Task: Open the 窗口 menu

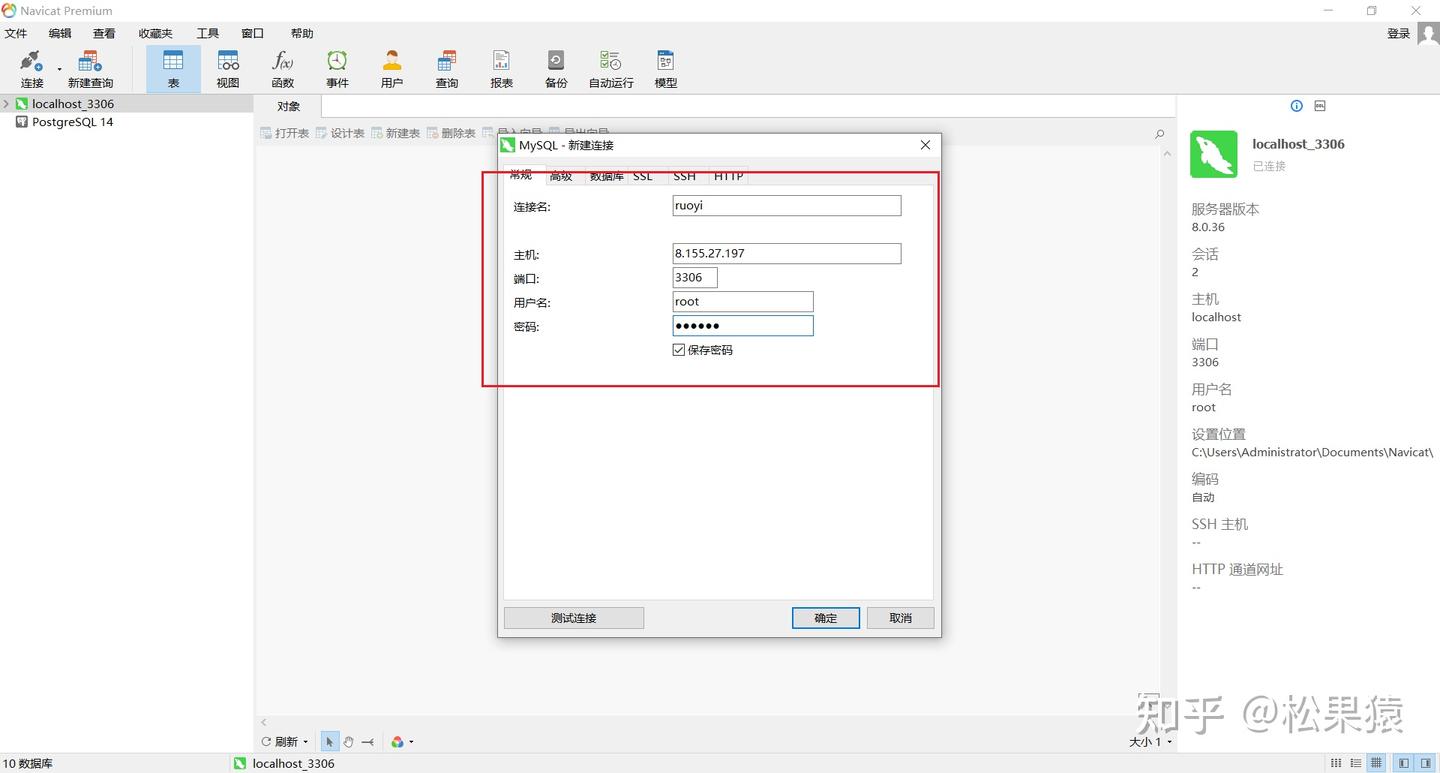Action: 252,33
